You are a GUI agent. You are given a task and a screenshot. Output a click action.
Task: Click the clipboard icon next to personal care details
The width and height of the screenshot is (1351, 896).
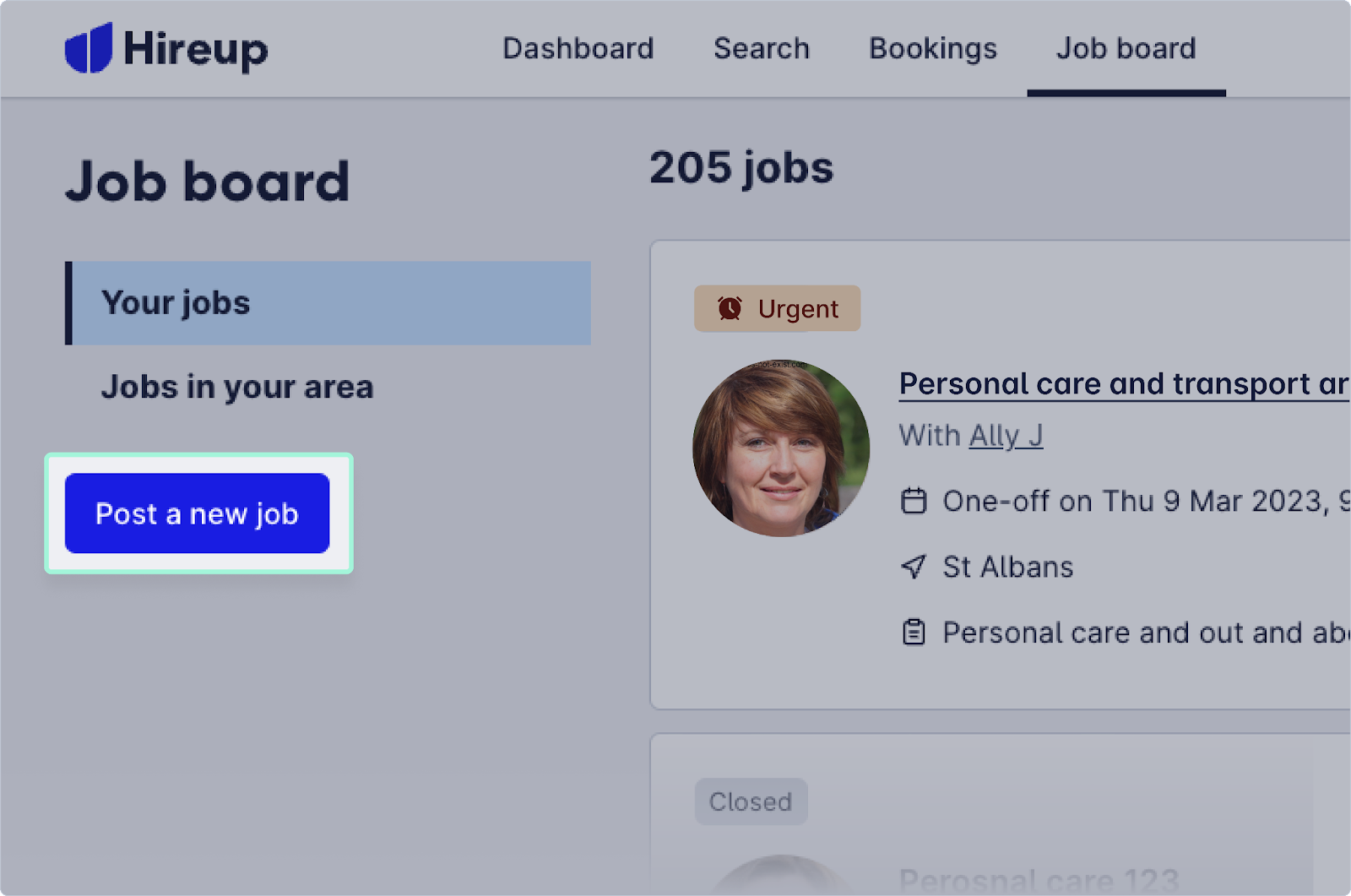(914, 632)
